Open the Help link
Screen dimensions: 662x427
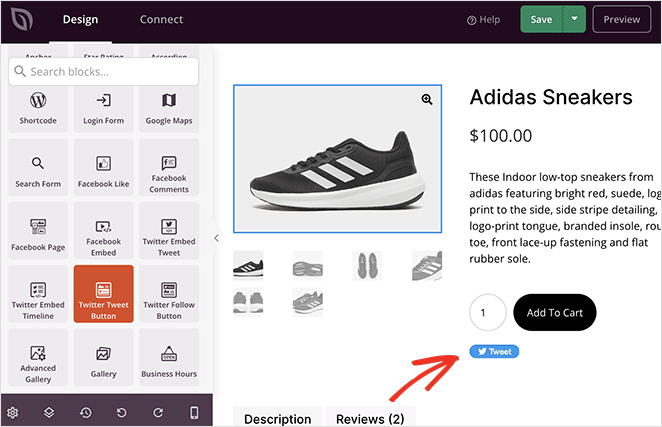(483, 20)
